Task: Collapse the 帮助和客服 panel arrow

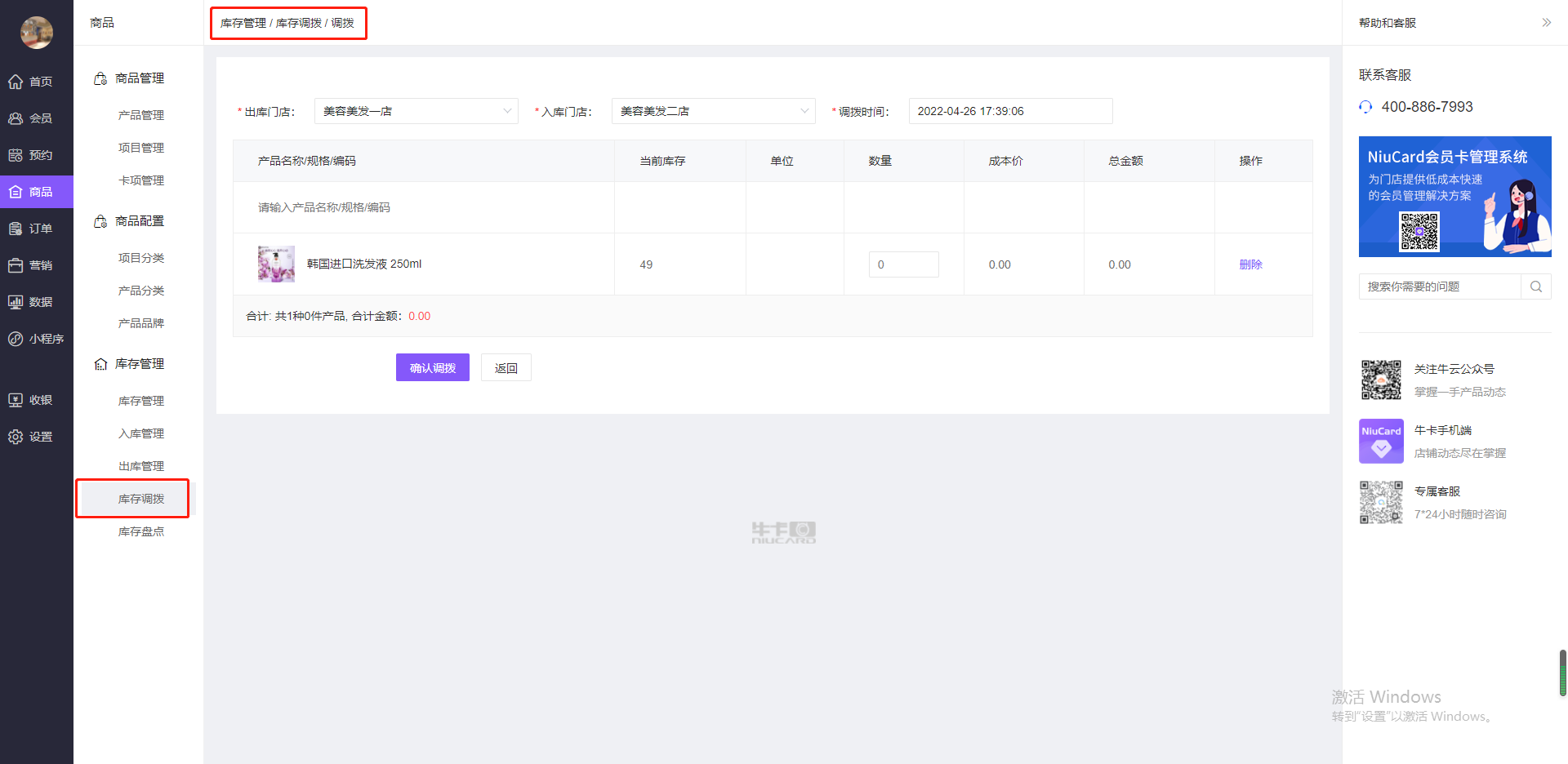Action: point(1546,23)
